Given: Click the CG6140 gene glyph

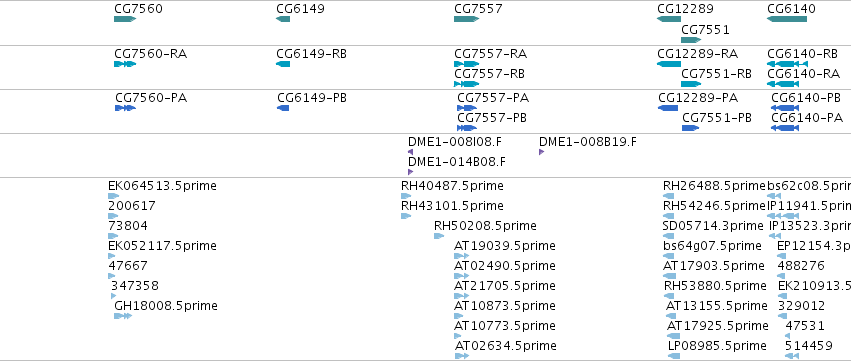Looking at the screenshot, I should [787, 19].
